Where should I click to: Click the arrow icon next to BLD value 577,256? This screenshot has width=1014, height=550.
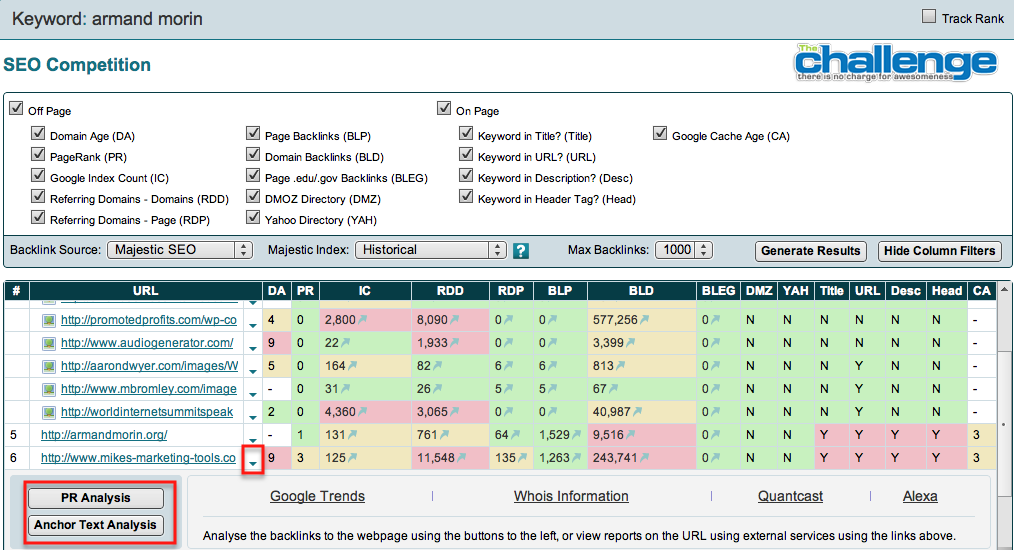click(645, 320)
